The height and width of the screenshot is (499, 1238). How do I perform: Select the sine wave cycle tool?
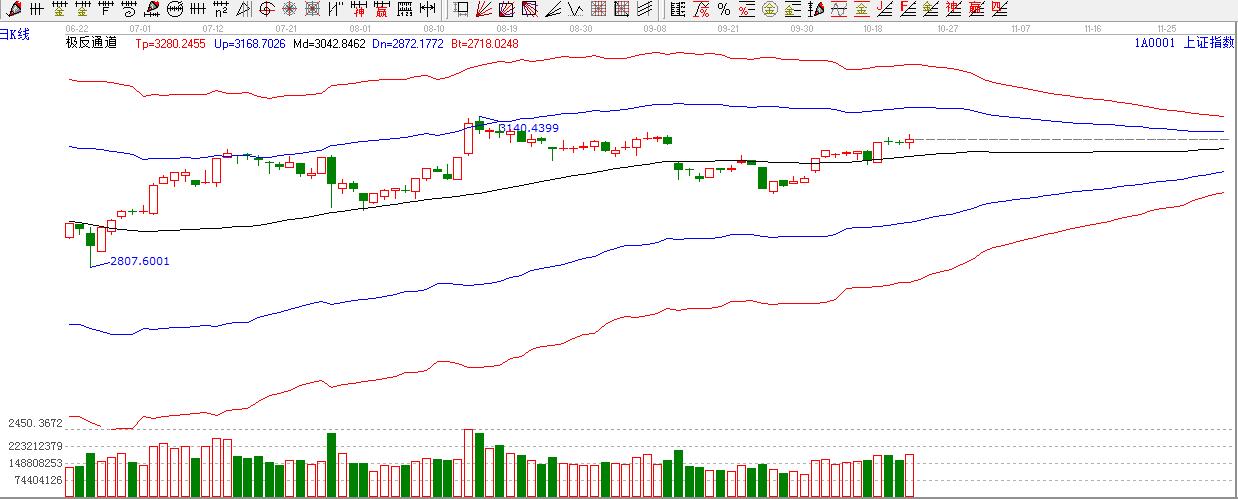click(838, 9)
